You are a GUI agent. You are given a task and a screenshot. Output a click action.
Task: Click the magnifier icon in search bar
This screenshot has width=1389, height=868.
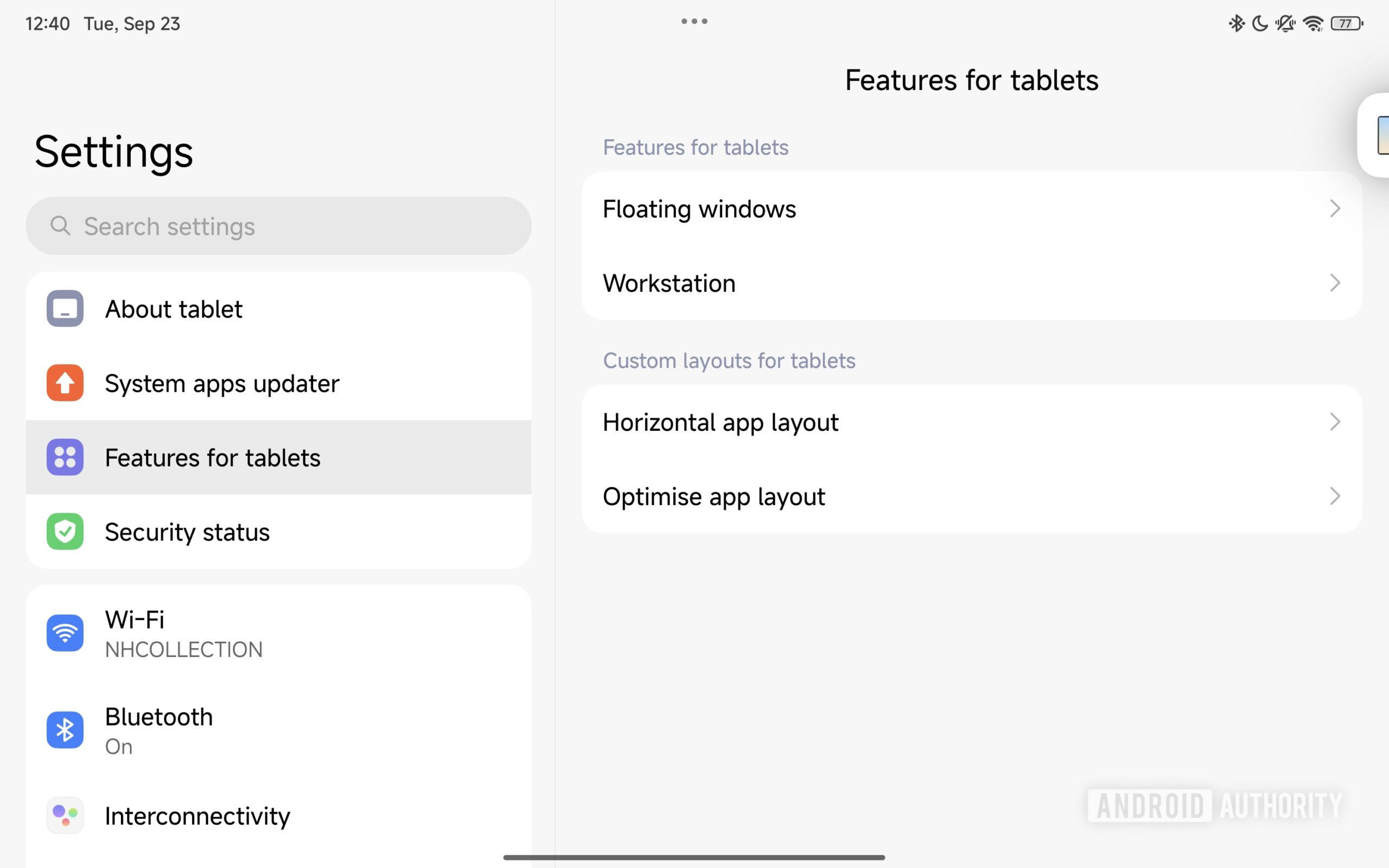[60, 226]
